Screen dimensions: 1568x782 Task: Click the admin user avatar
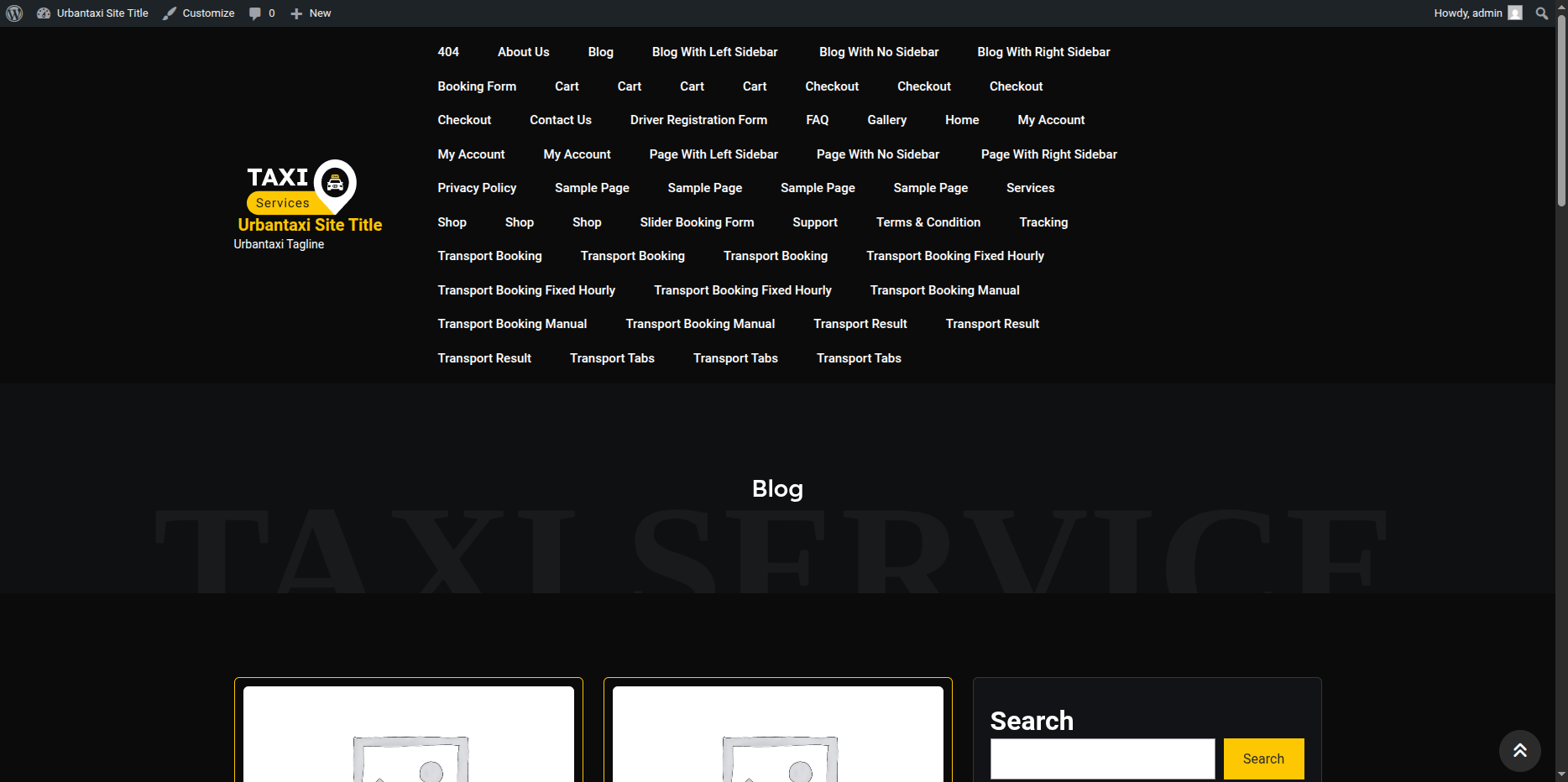[x=1515, y=13]
